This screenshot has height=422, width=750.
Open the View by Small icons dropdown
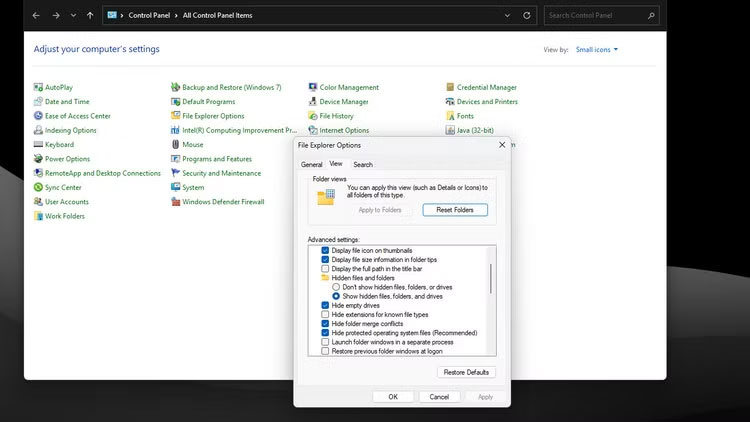[x=597, y=49]
